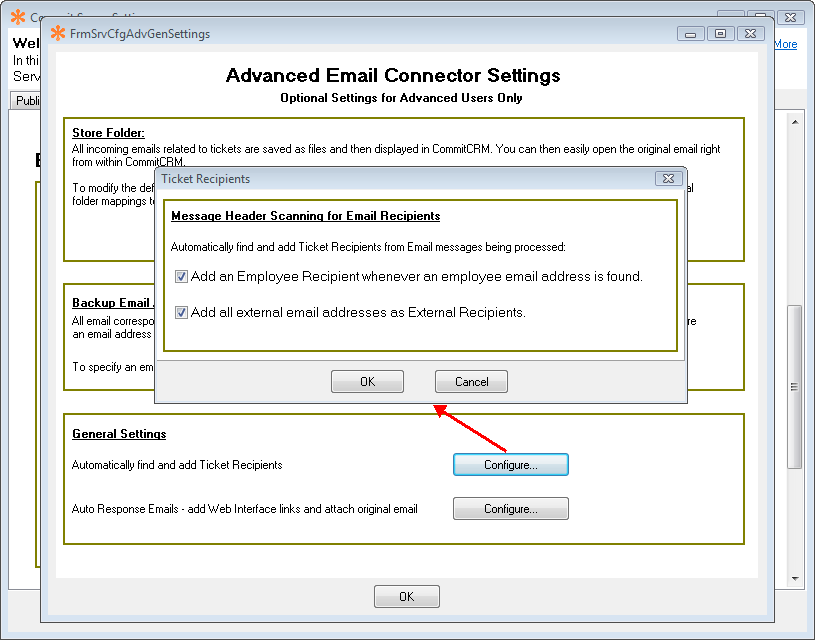Close the Ticket Recipients dialog

[x=668, y=179]
